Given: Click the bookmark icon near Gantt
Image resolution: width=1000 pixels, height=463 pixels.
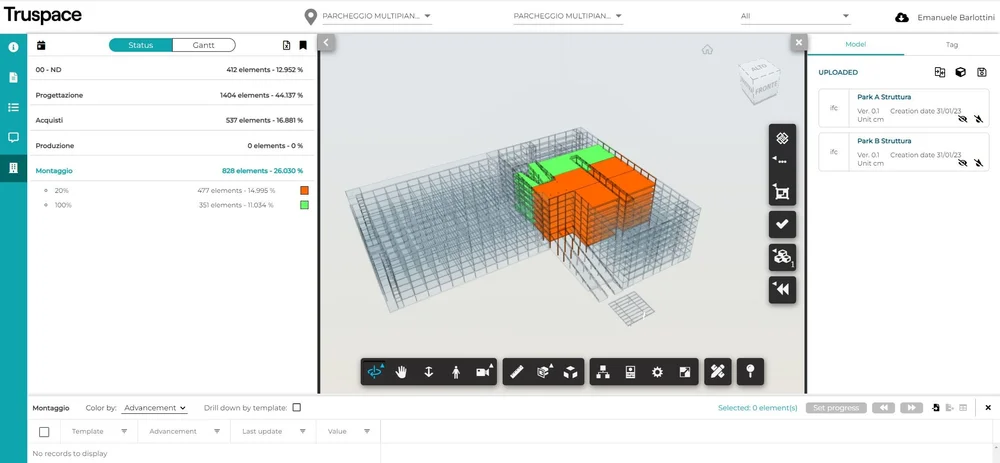Looking at the screenshot, I should [x=303, y=45].
